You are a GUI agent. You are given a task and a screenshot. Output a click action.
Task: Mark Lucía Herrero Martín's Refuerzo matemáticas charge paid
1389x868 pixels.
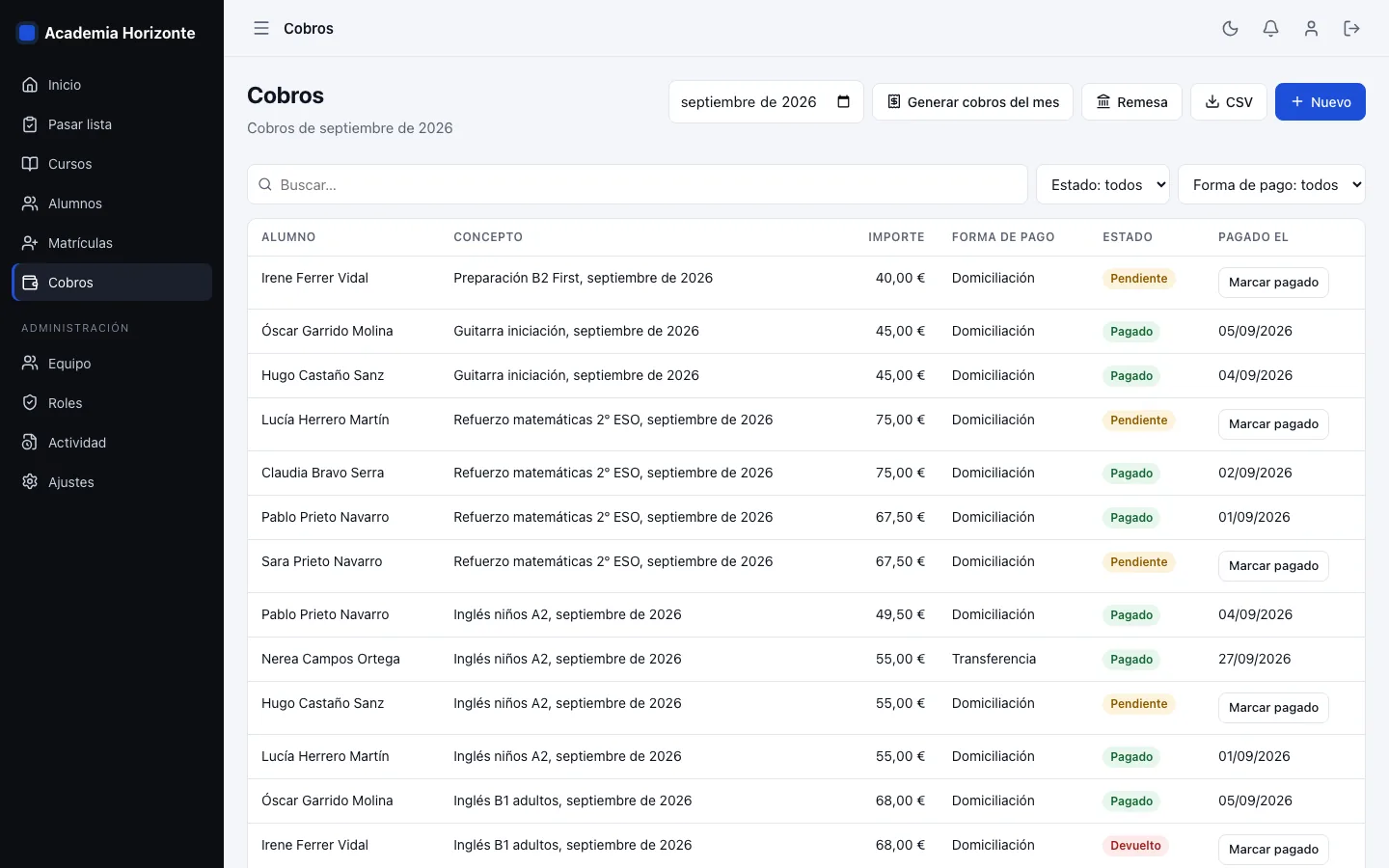click(x=1273, y=424)
